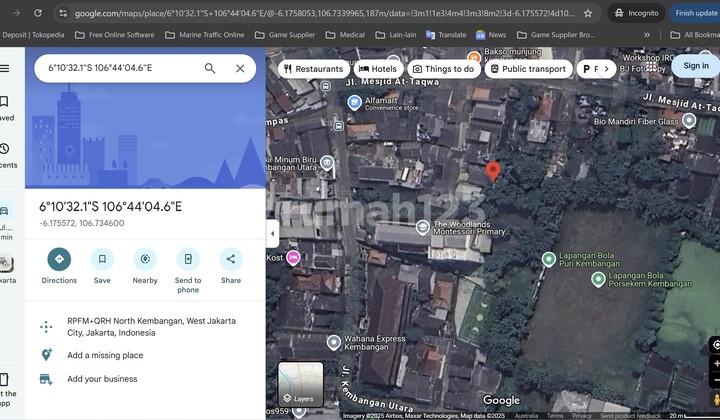Image resolution: width=720 pixels, height=420 pixels.
Task: Bookmark this page with star icon
Action: (x=588, y=13)
